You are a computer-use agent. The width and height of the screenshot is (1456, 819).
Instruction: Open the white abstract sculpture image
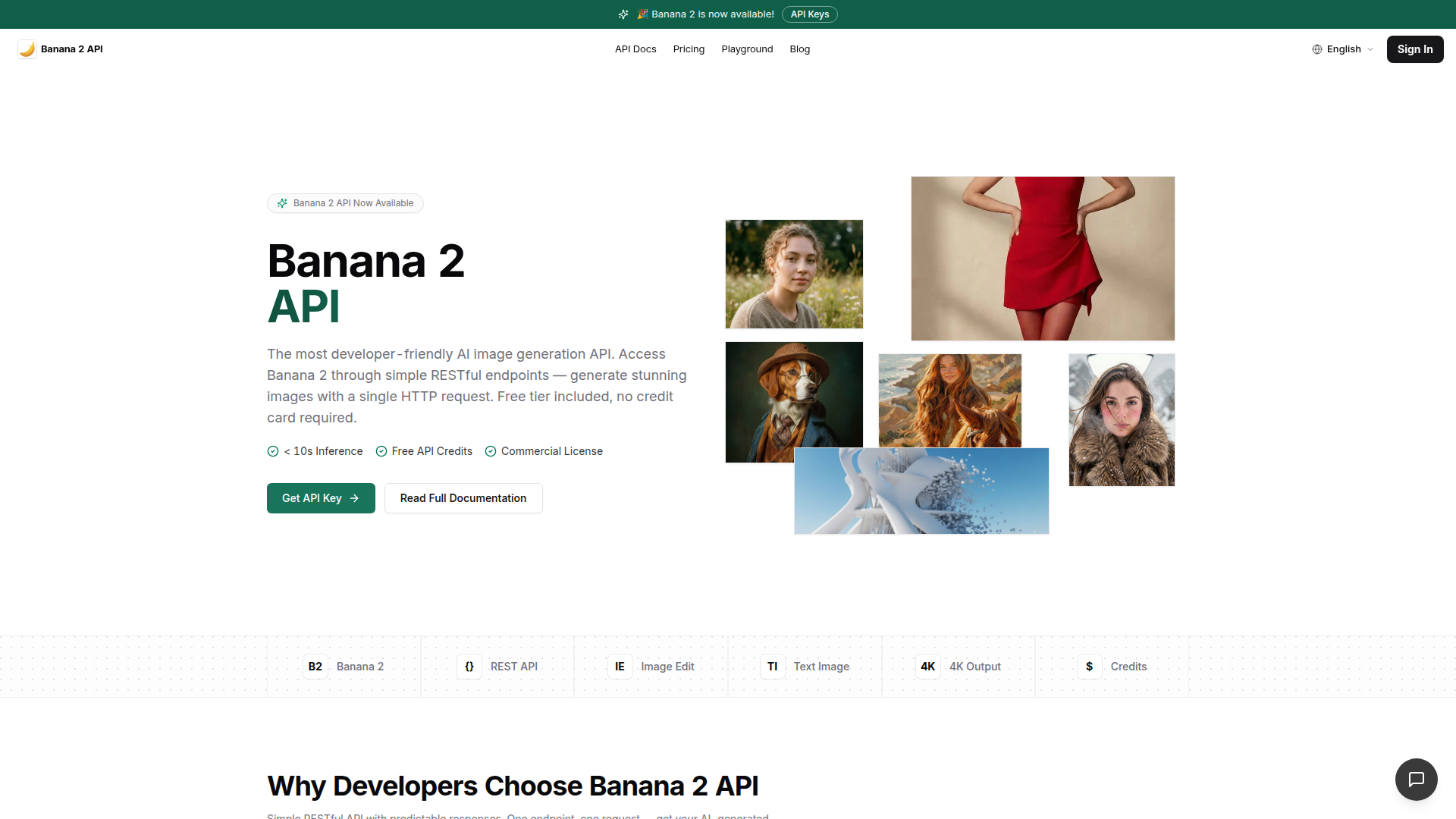(921, 491)
